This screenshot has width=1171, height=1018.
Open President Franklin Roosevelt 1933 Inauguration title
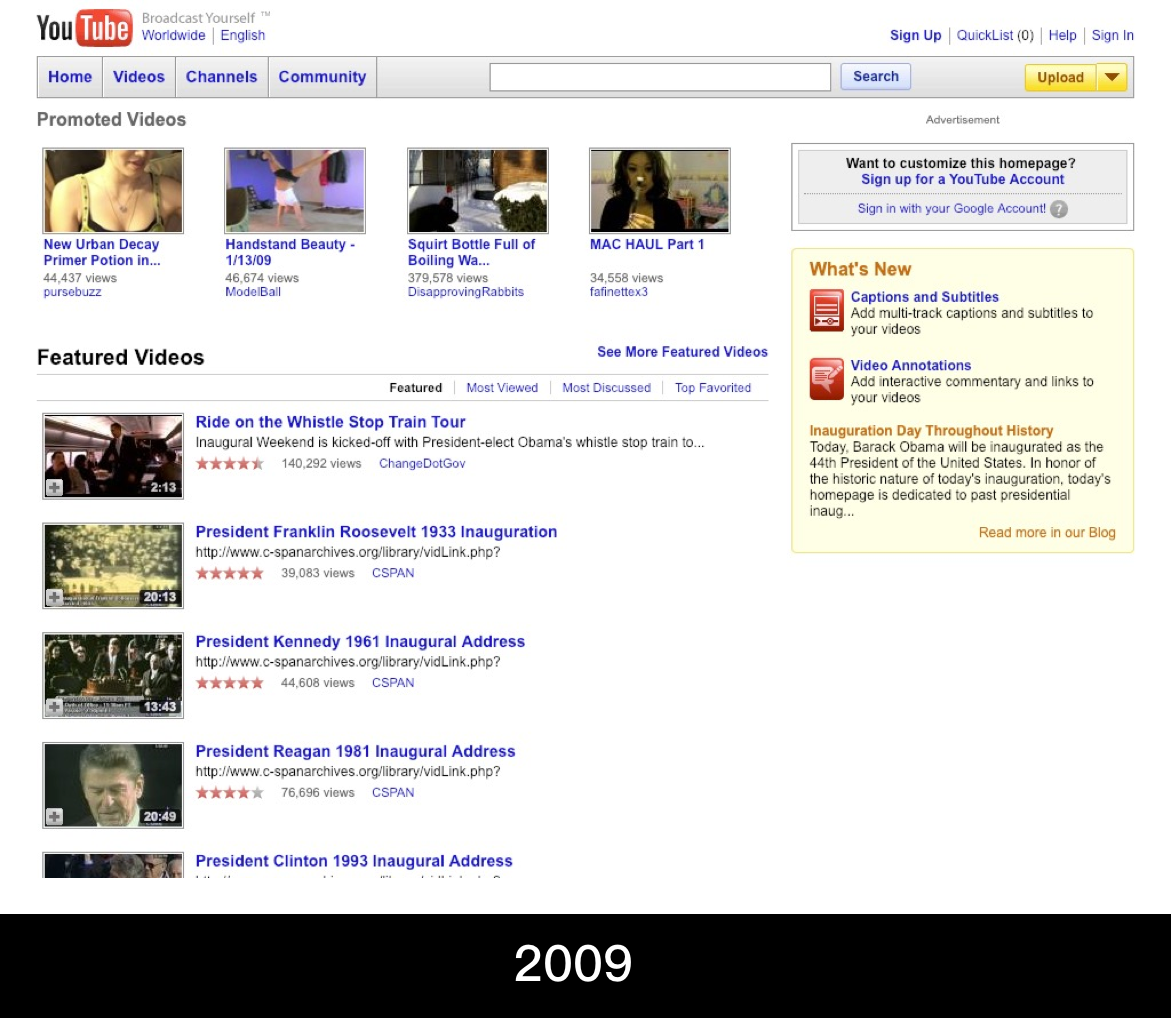376,532
